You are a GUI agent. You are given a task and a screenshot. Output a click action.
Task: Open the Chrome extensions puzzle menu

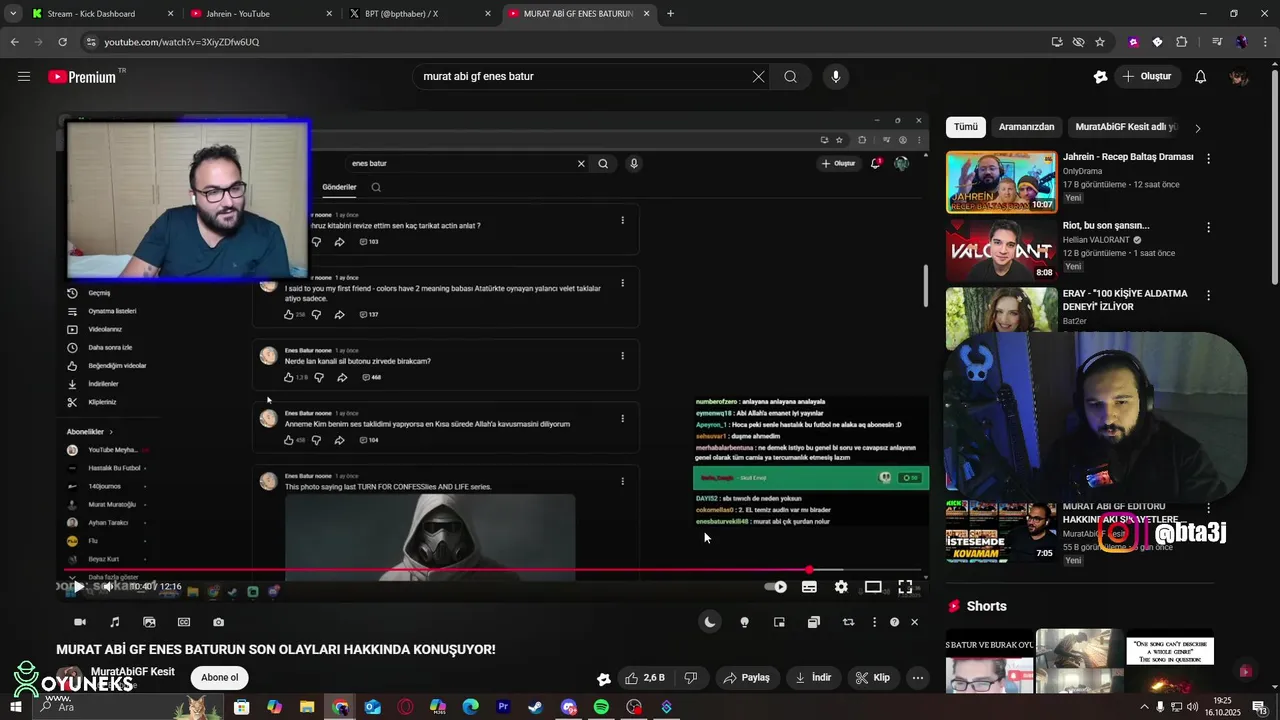coord(1182,42)
